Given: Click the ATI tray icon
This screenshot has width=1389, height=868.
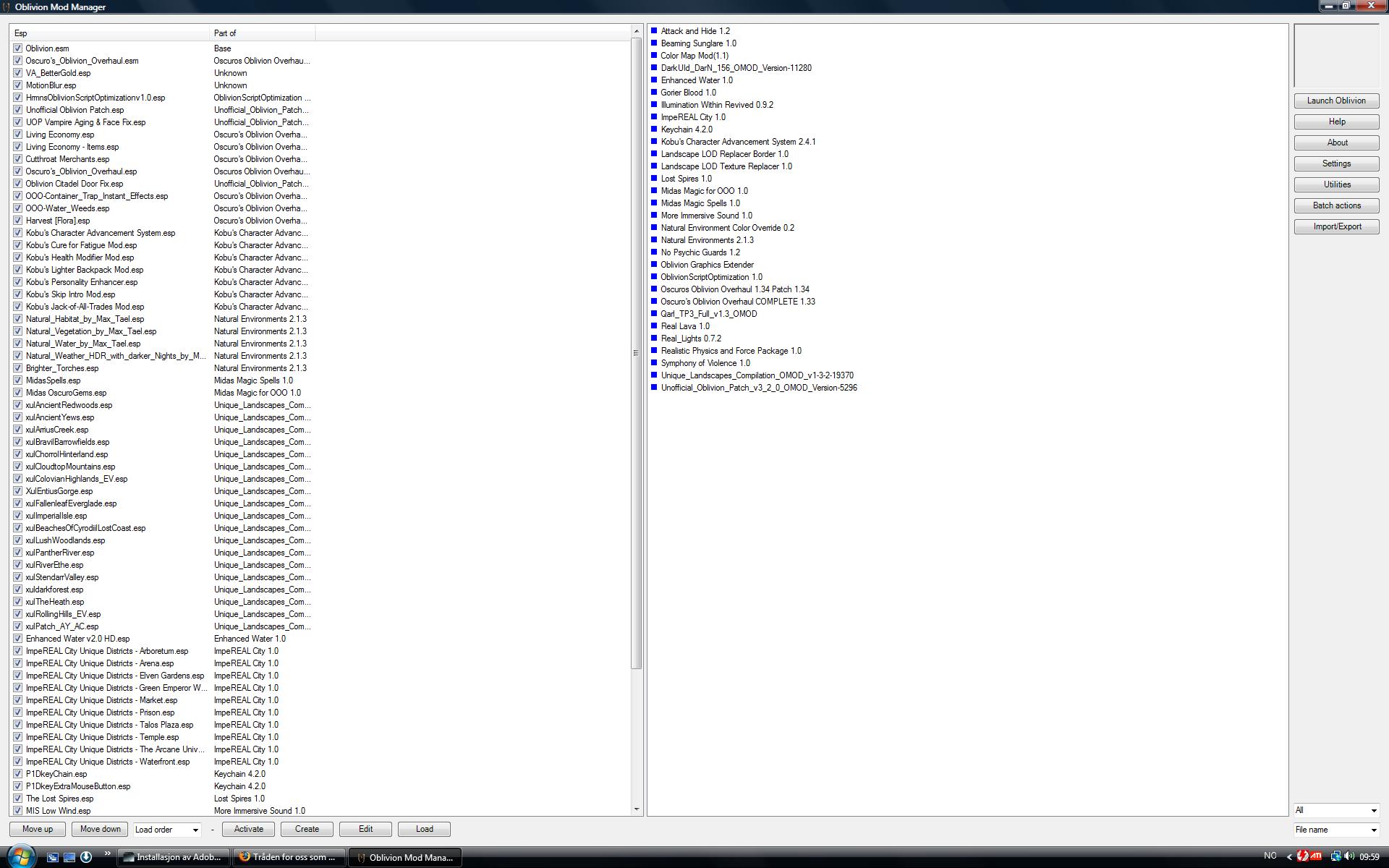Looking at the screenshot, I should [1315, 856].
